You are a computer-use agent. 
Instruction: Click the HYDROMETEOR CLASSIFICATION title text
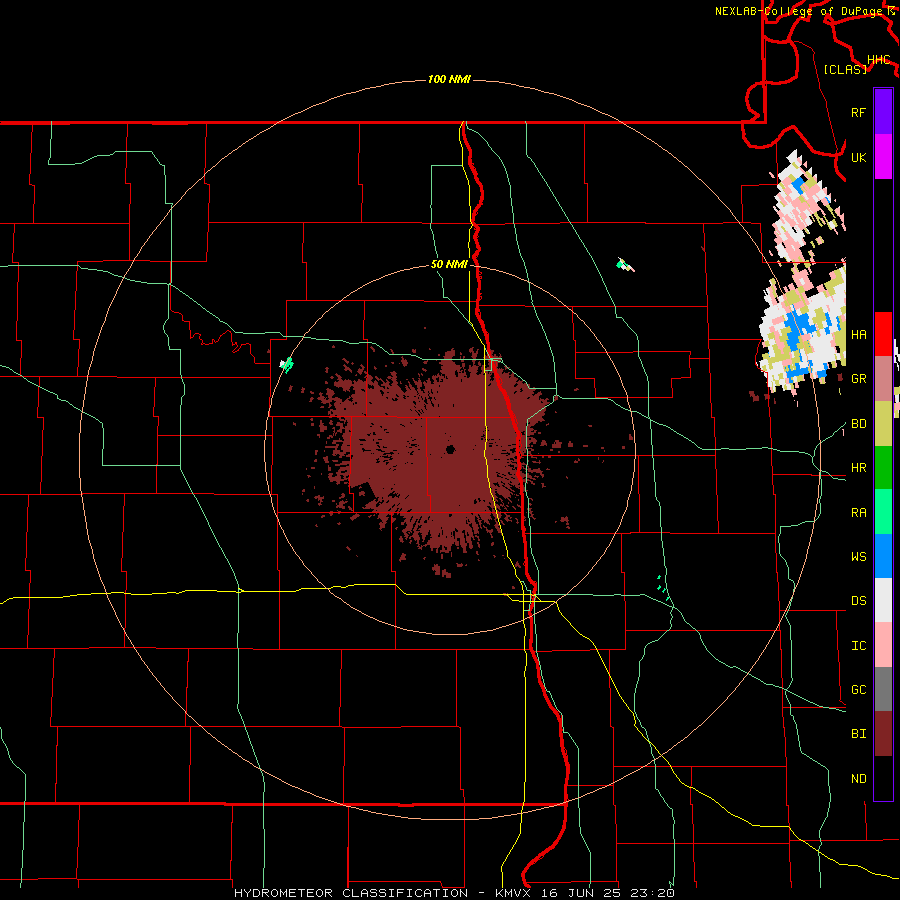click(x=351, y=893)
